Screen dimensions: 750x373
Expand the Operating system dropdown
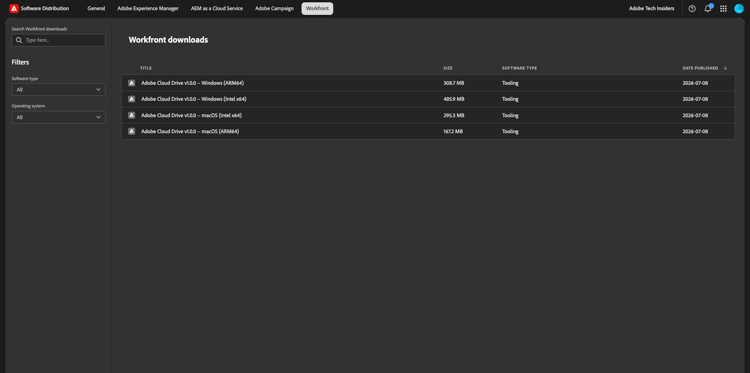[x=58, y=117]
